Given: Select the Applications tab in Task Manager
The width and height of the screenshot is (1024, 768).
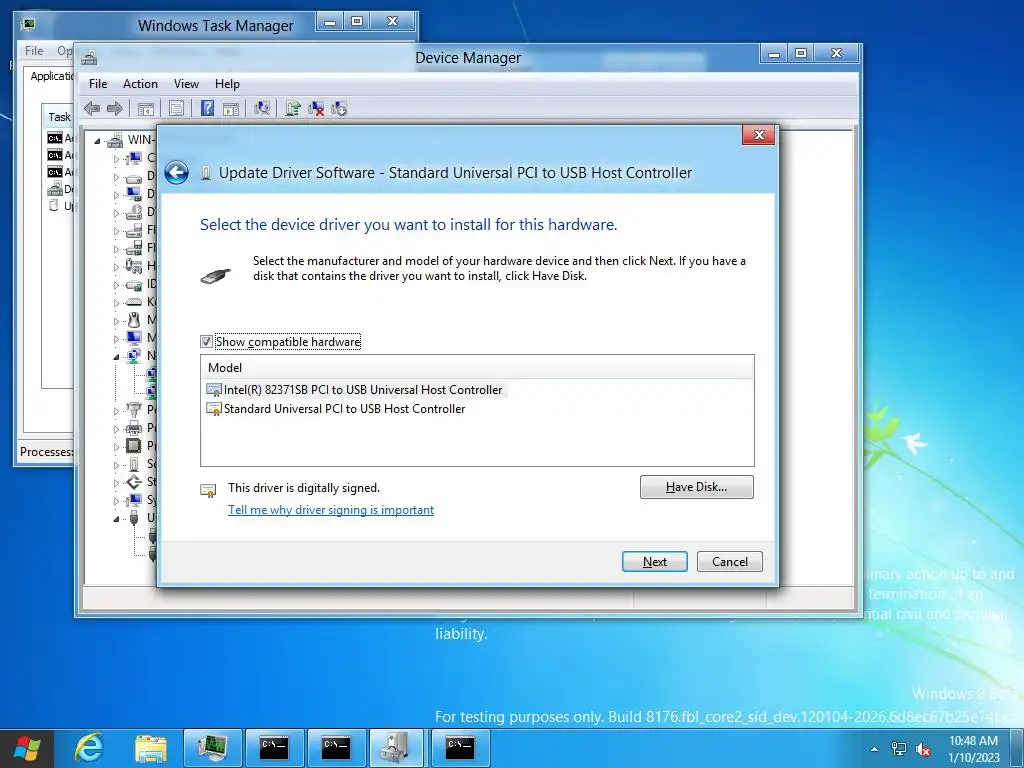Looking at the screenshot, I should [52, 76].
